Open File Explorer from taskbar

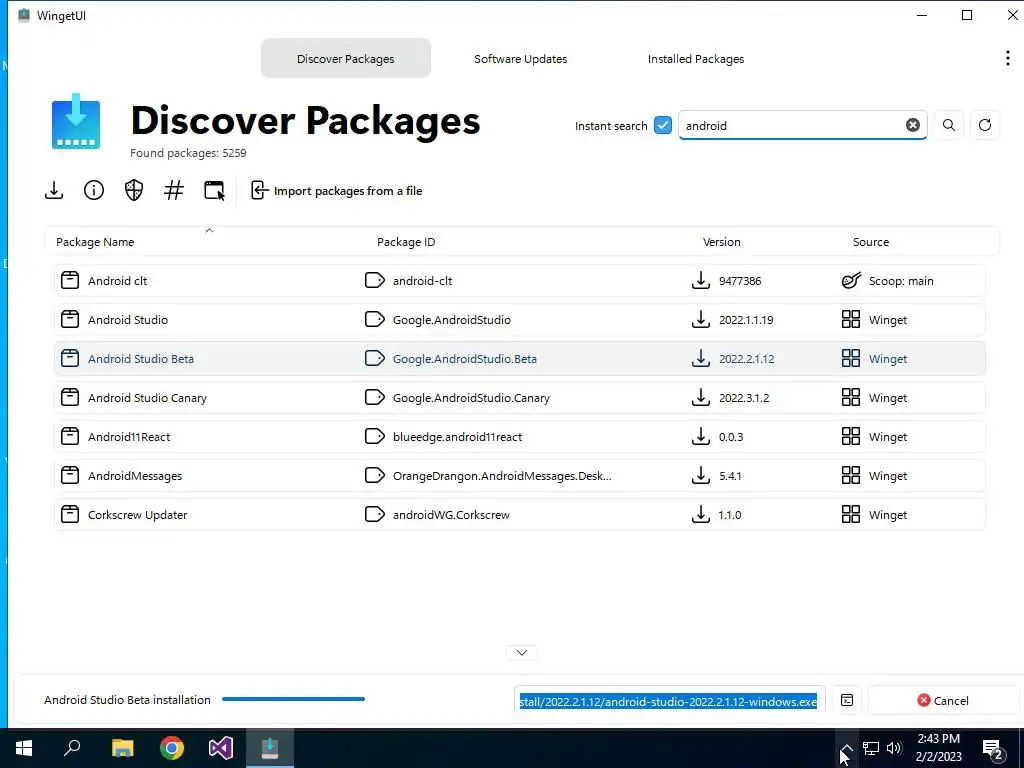122,748
